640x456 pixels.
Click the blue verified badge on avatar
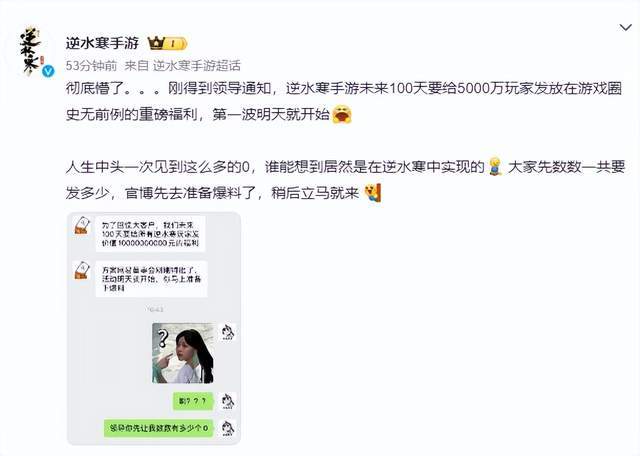click(x=49, y=71)
